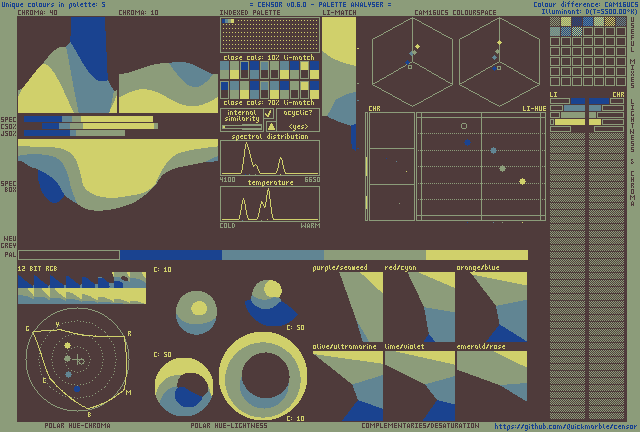This screenshot has width=640, height=432.
Task: Open the red/cyan complementaries thumbnail
Action: (420, 307)
